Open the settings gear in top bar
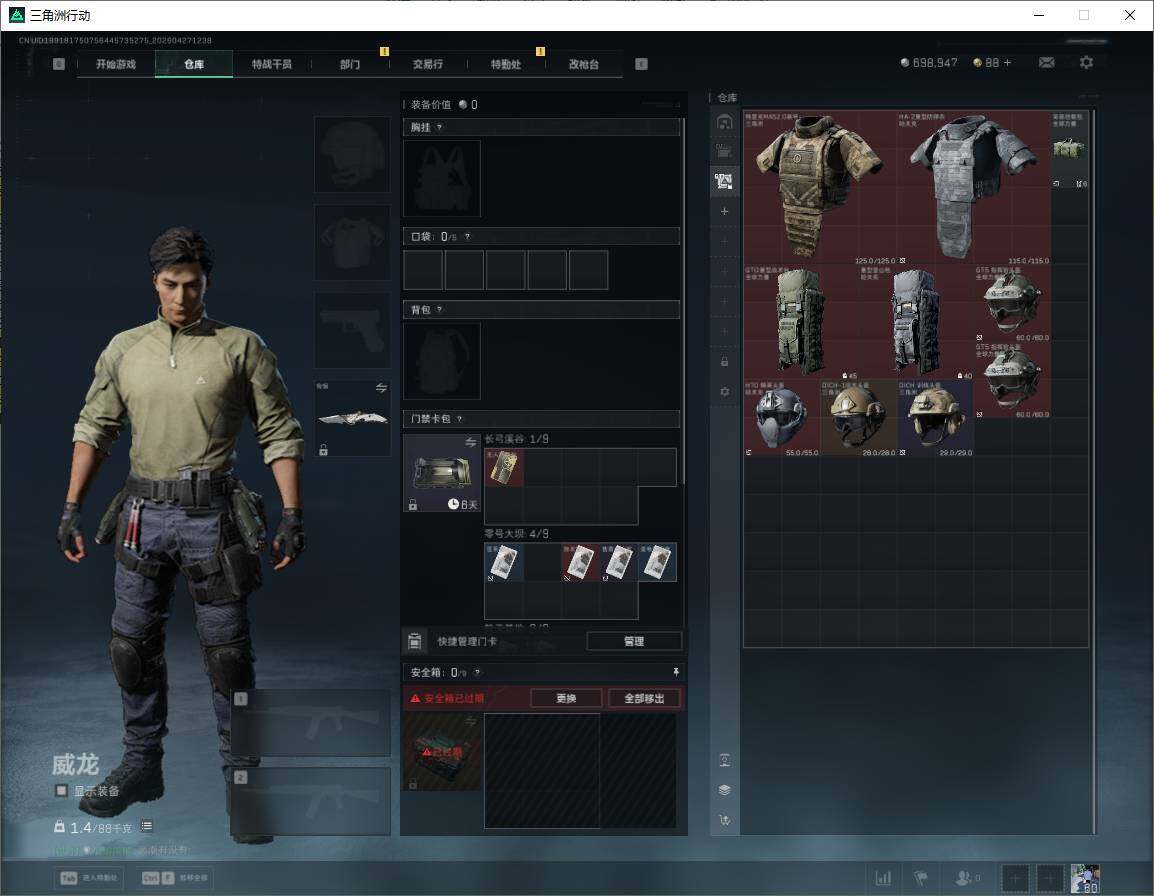This screenshot has height=896, width=1154. click(1086, 63)
